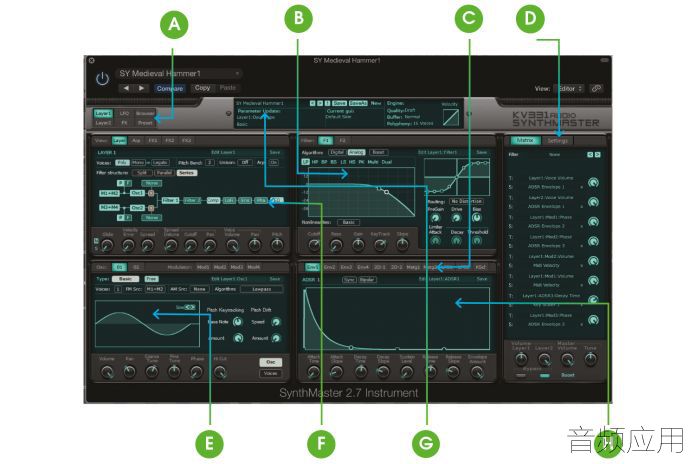Open the LFO tab
This screenshot has width=696, height=464.
(124, 114)
